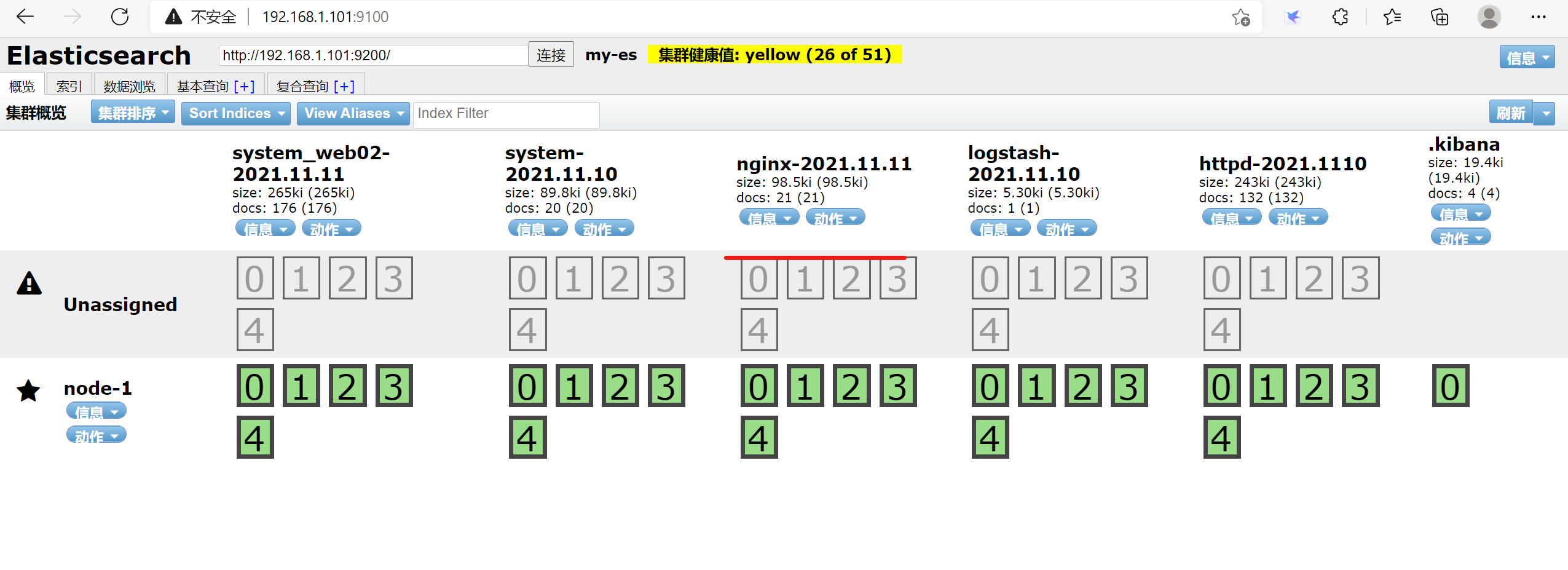Click the browser address bar URL
The height and width of the screenshot is (570, 1568).
tap(325, 17)
